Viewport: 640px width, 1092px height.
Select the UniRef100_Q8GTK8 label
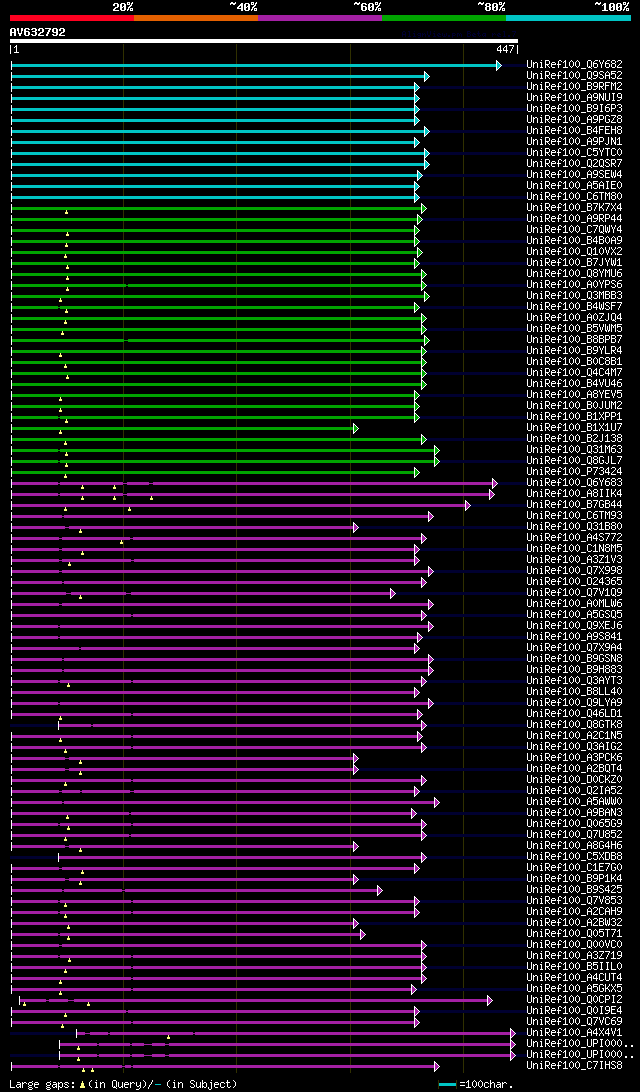(x=575, y=725)
